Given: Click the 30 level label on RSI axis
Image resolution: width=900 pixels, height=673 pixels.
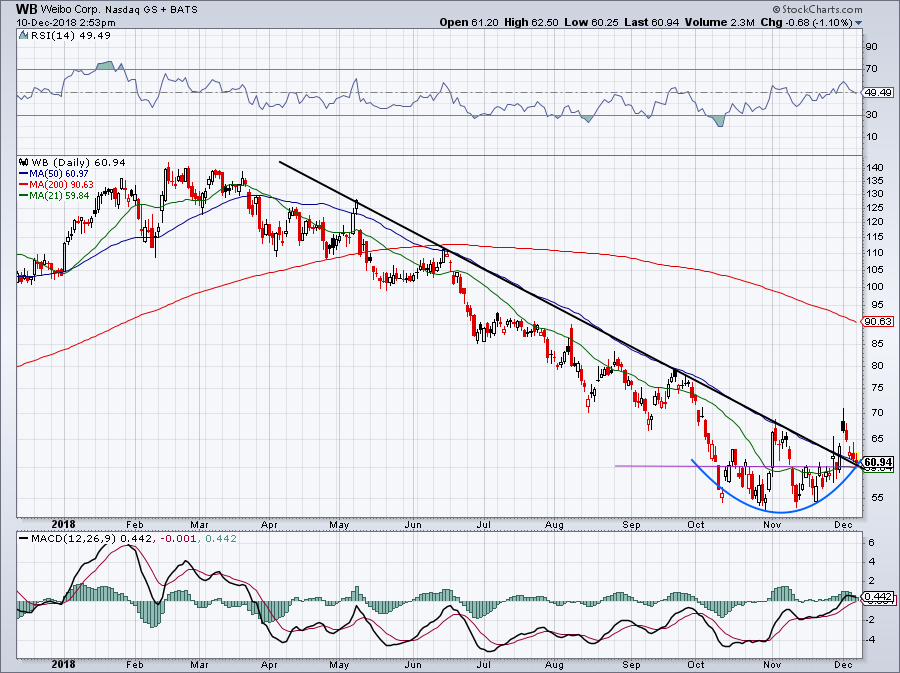Looking at the screenshot, I should coord(872,115).
